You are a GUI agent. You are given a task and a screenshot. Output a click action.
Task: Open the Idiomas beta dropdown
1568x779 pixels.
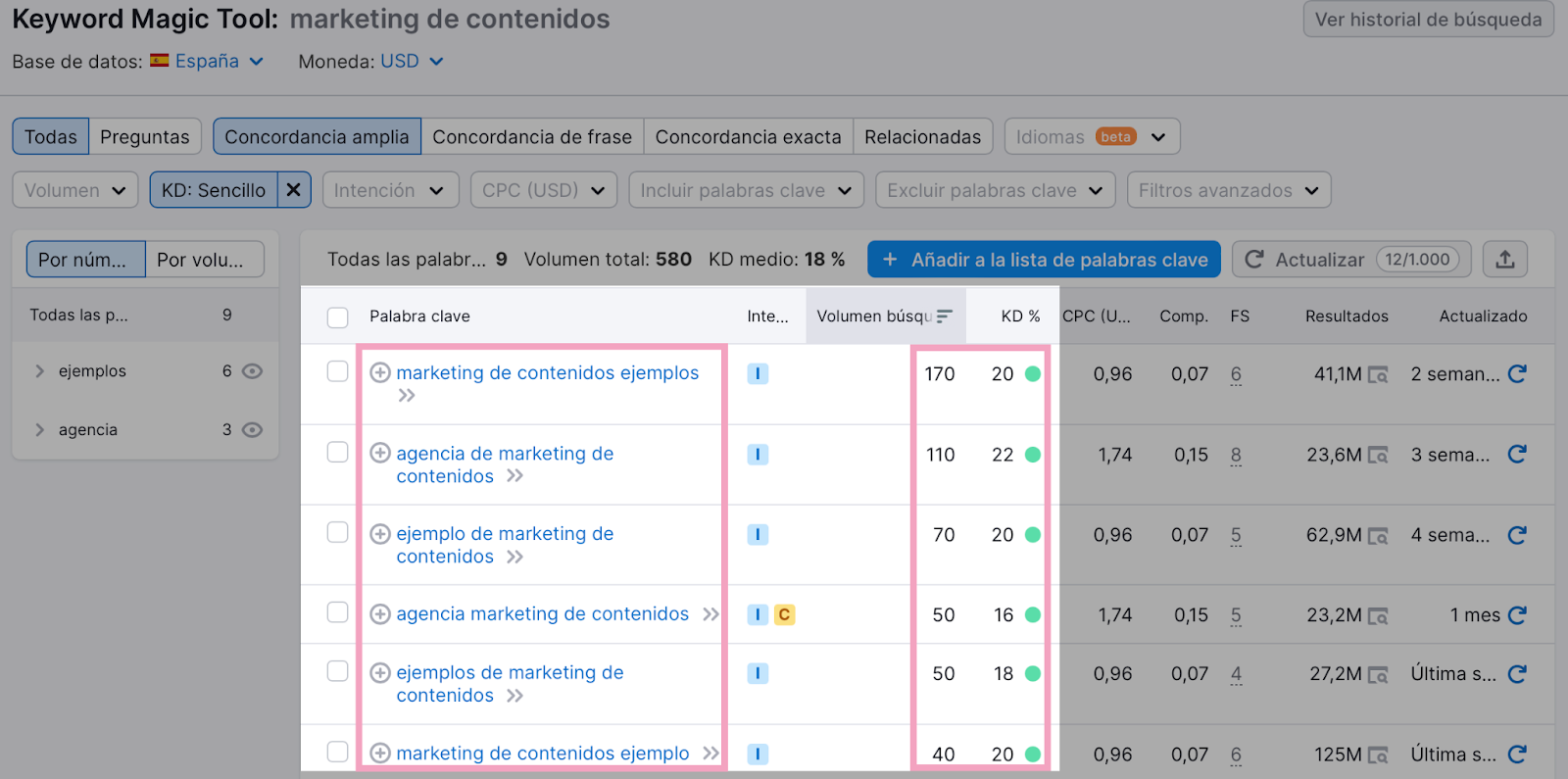[x=1092, y=136]
